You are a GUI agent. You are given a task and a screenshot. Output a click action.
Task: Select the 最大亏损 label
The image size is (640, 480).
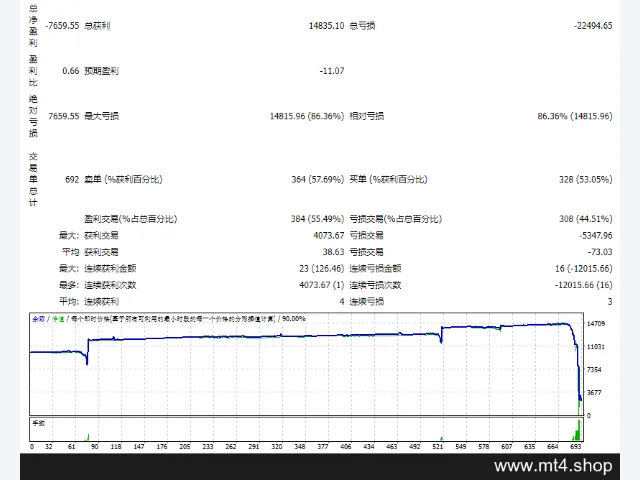coord(102,116)
